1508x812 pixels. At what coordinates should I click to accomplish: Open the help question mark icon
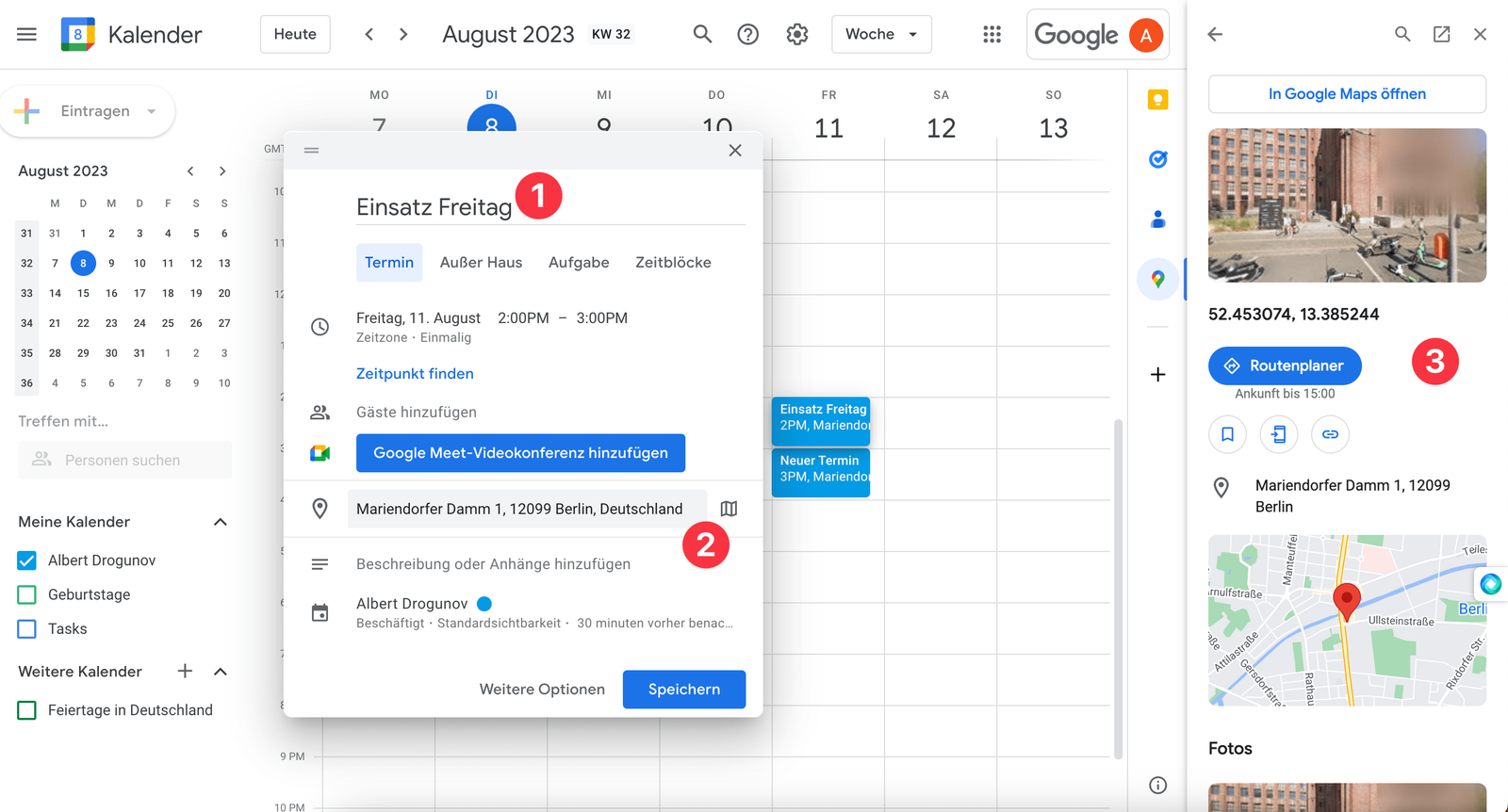(x=748, y=35)
